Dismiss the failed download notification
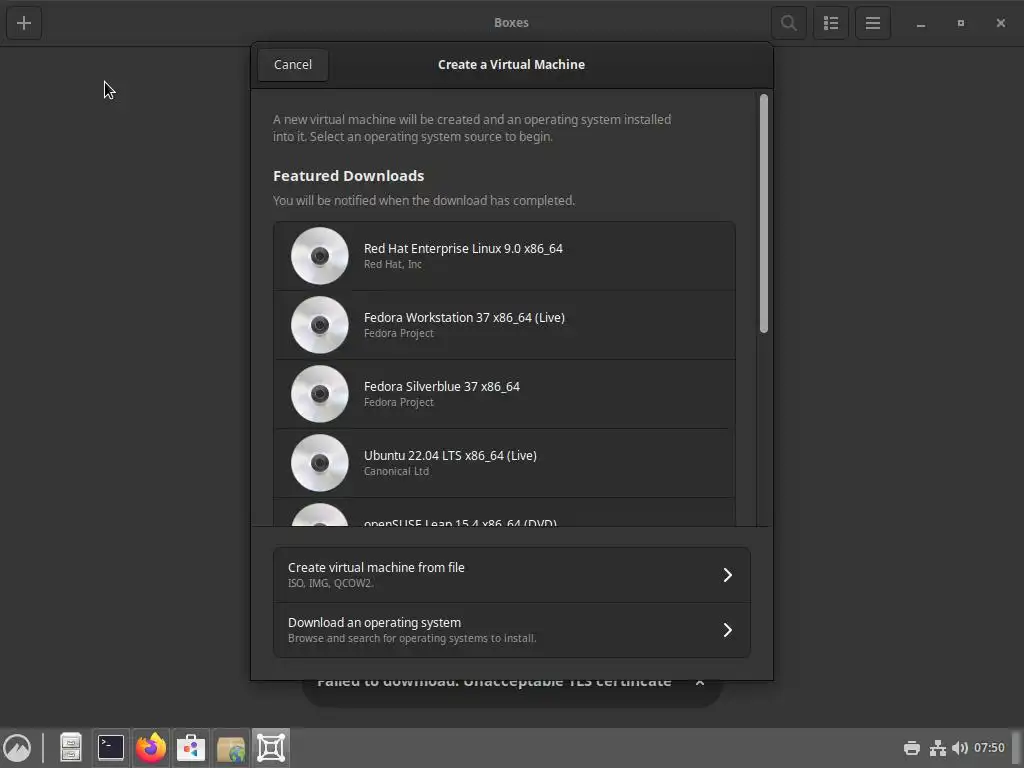Screen dimensions: 1024x768 [700, 682]
